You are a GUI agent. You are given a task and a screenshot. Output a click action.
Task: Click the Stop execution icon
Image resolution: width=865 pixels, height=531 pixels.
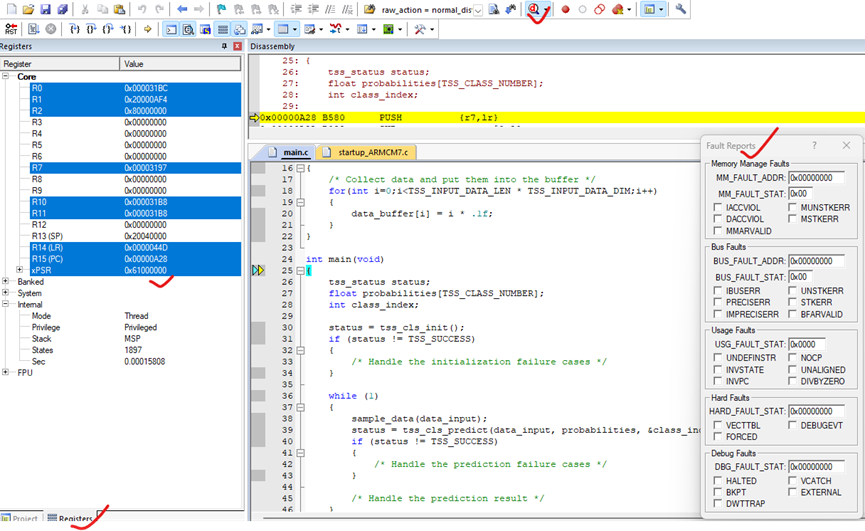[51, 29]
